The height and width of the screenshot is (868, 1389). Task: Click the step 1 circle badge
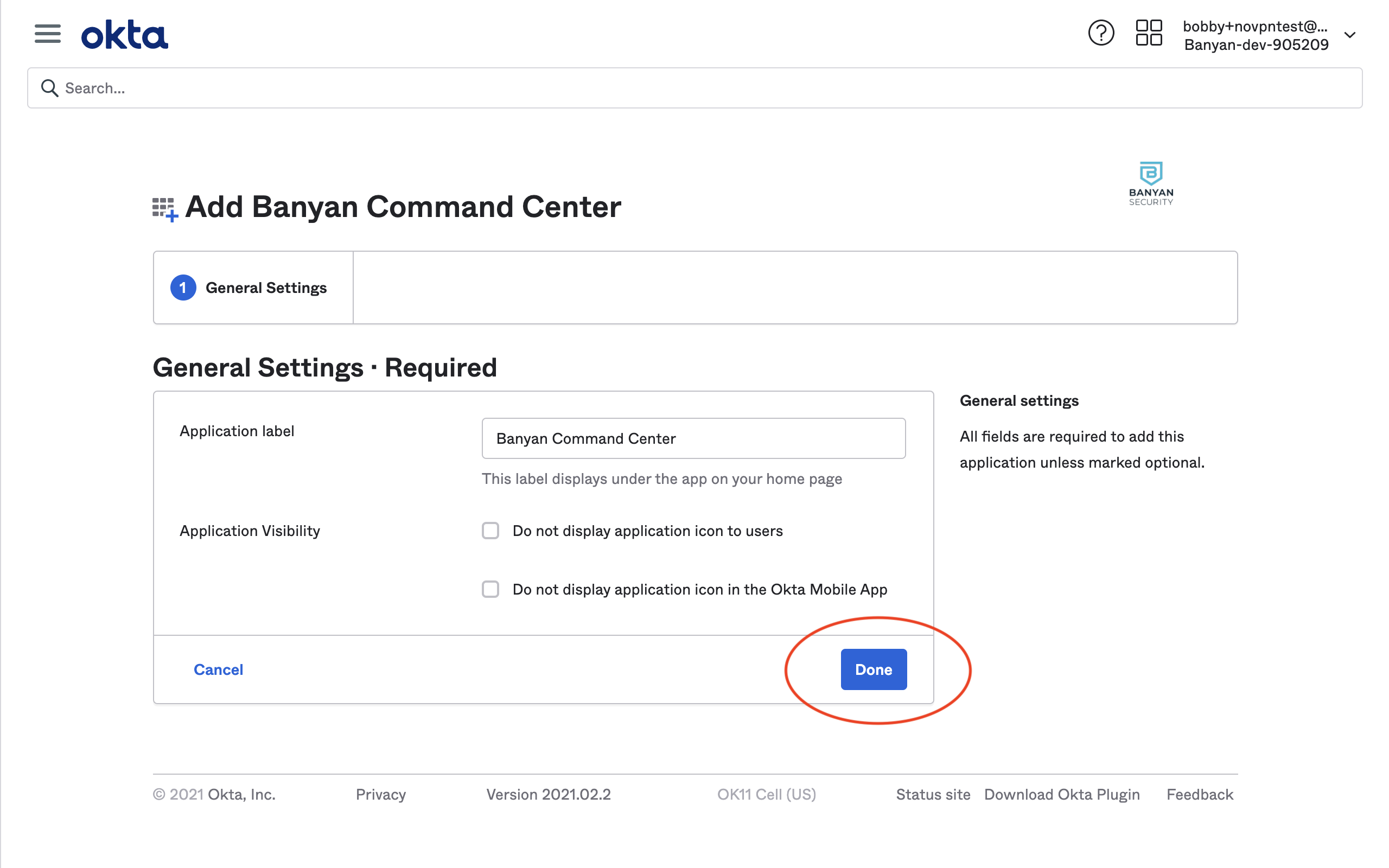183,288
